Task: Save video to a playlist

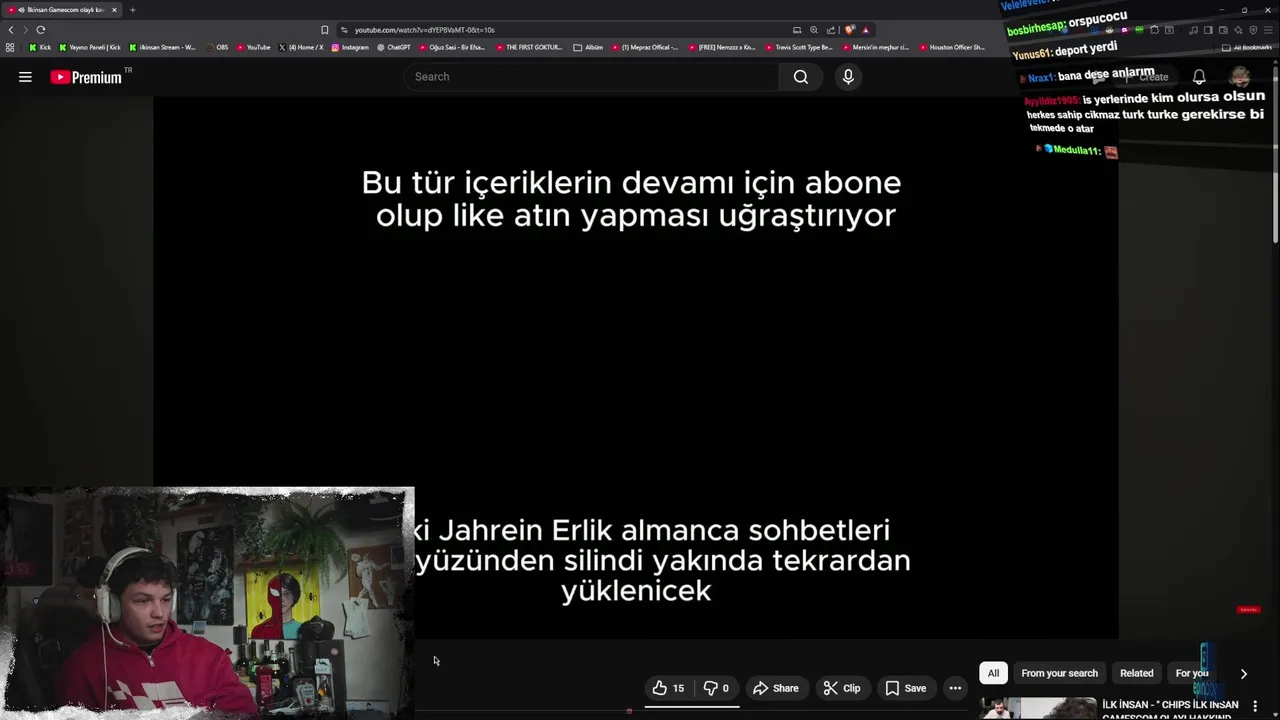Action: click(906, 688)
